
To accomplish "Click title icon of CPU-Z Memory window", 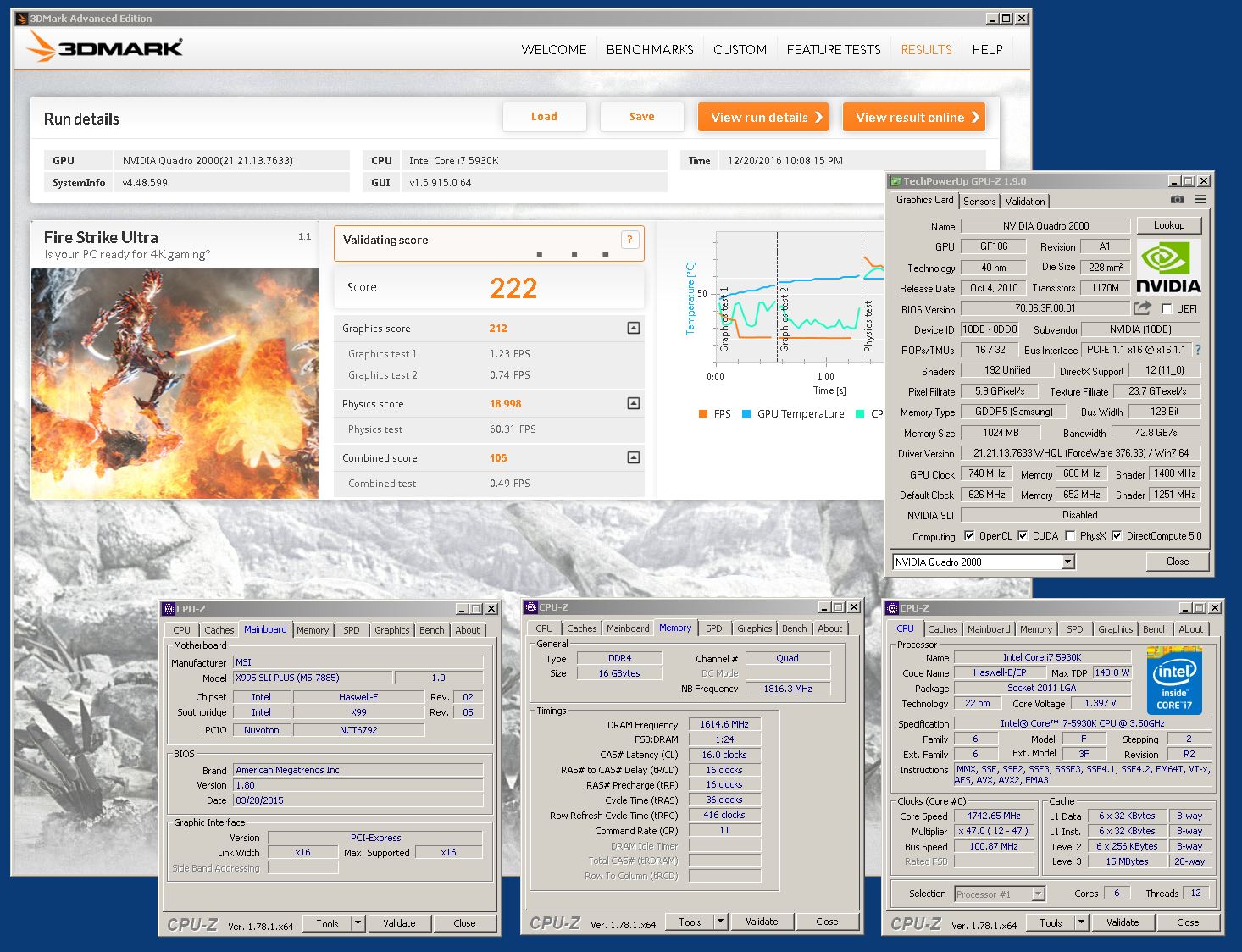I will coord(530,607).
